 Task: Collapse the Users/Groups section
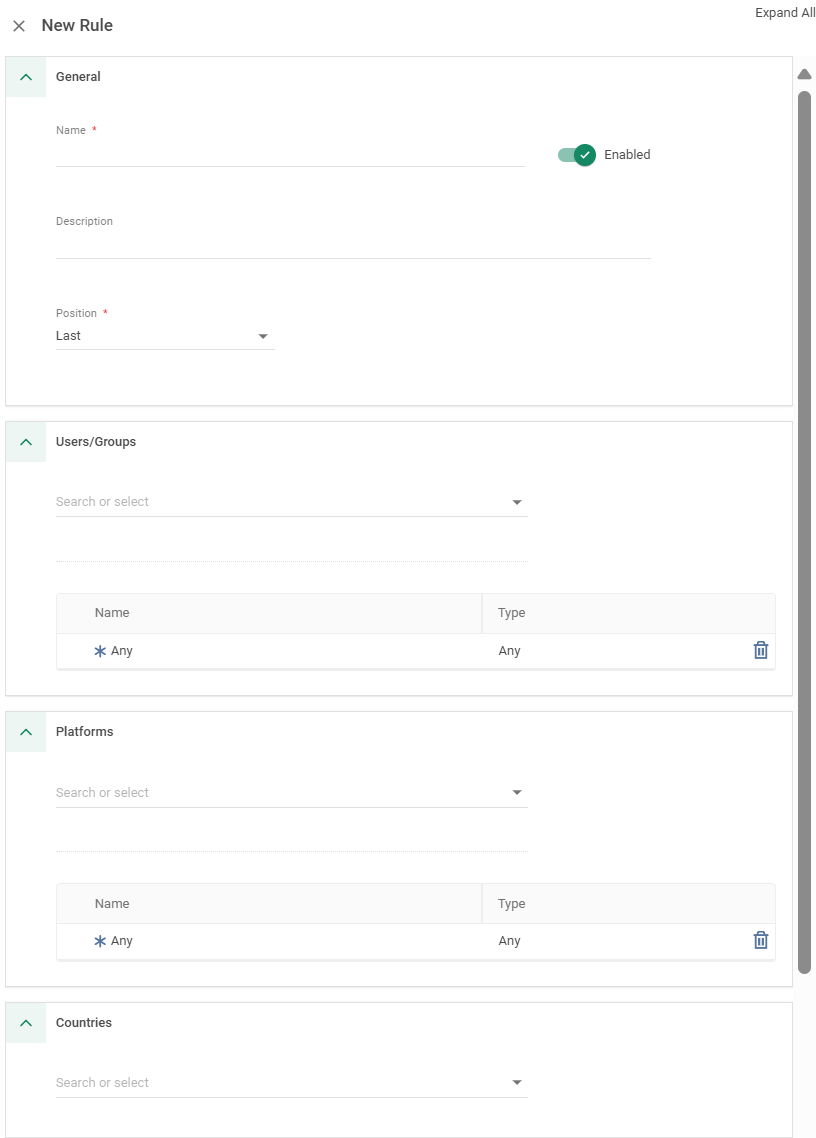point(26,442)
